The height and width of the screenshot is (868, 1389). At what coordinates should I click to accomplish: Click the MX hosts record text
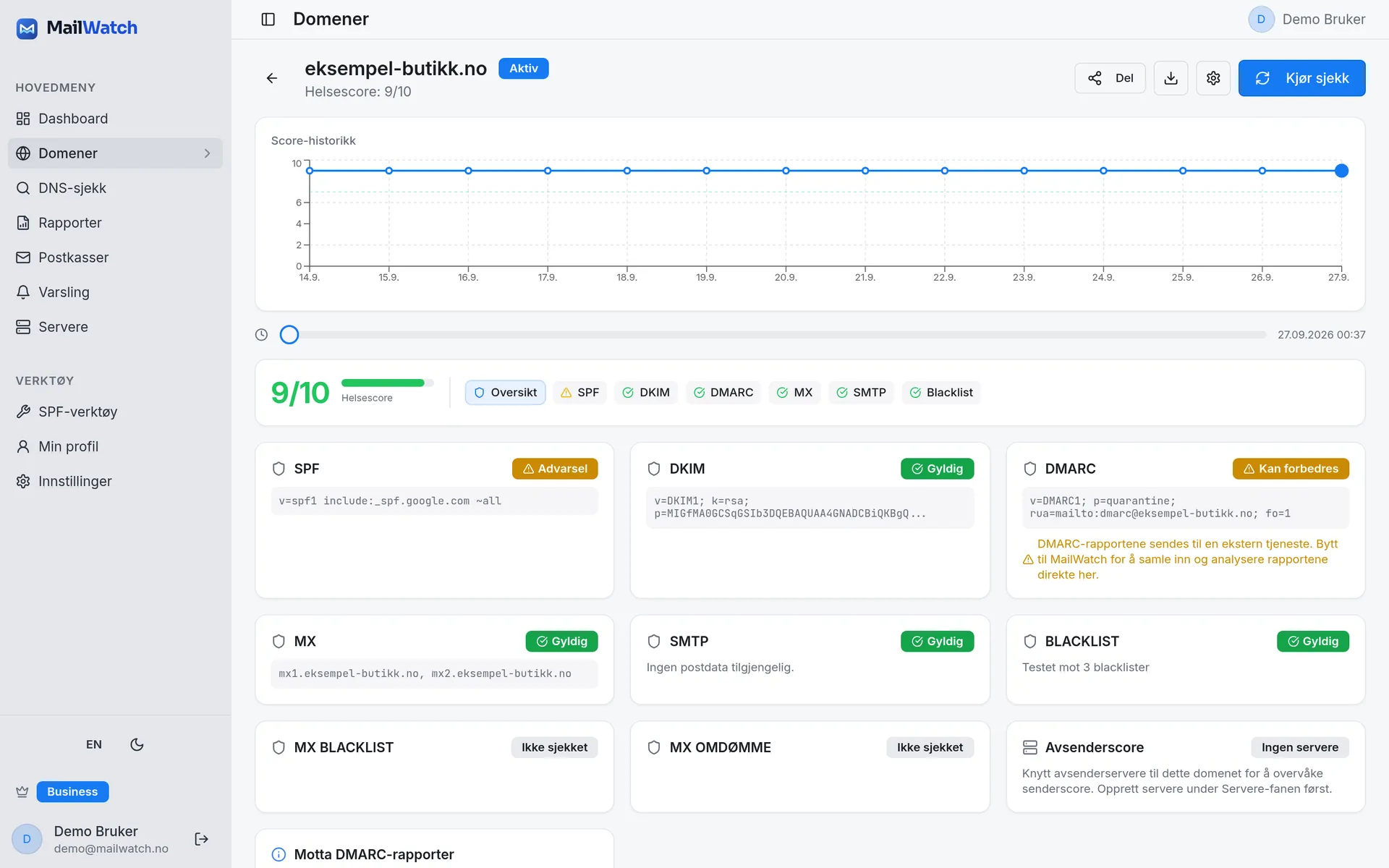[x=425, y=674]
